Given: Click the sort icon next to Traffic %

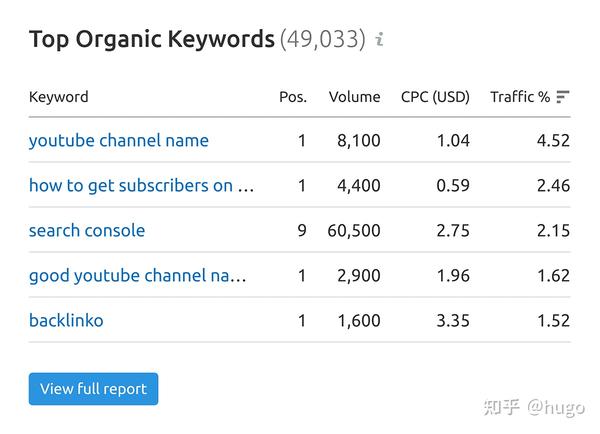Looking at the screenshot, I should [x=562, y=97].
